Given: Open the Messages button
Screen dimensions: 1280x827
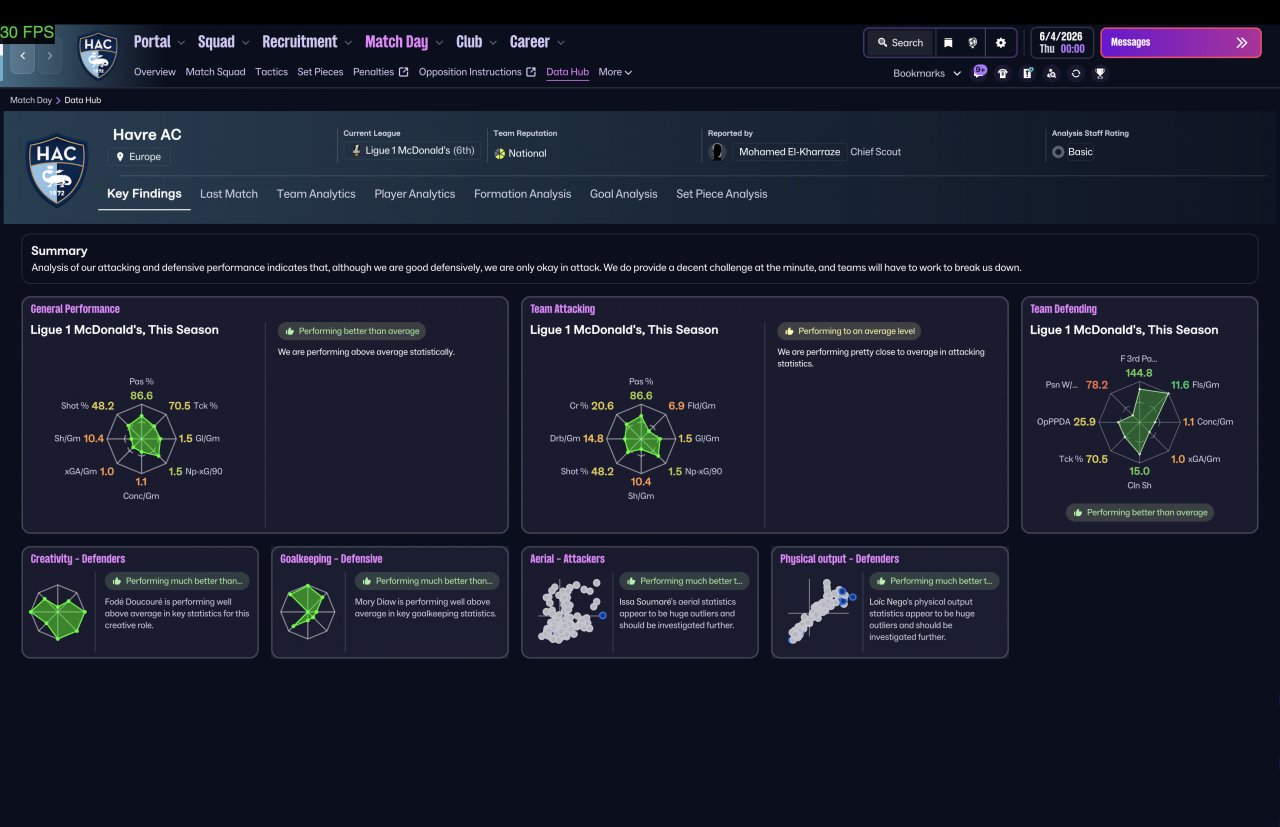Looking at the screenshot, I should [x=1180, y=43].
